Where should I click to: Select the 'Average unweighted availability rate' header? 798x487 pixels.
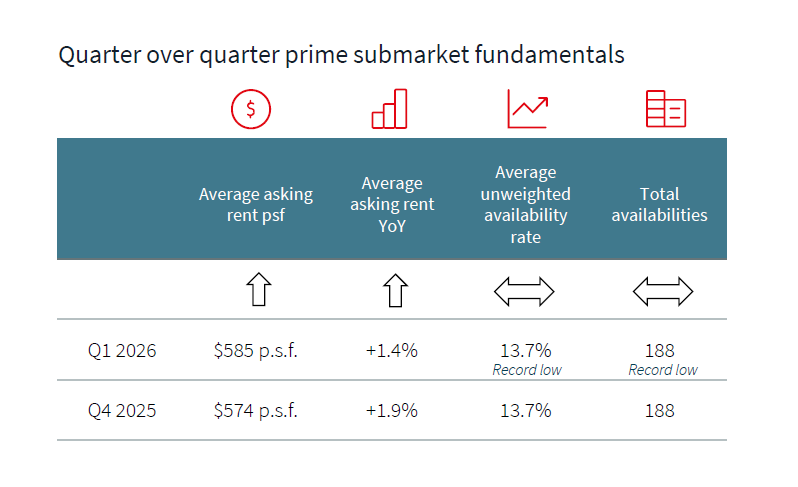point(526,204)
